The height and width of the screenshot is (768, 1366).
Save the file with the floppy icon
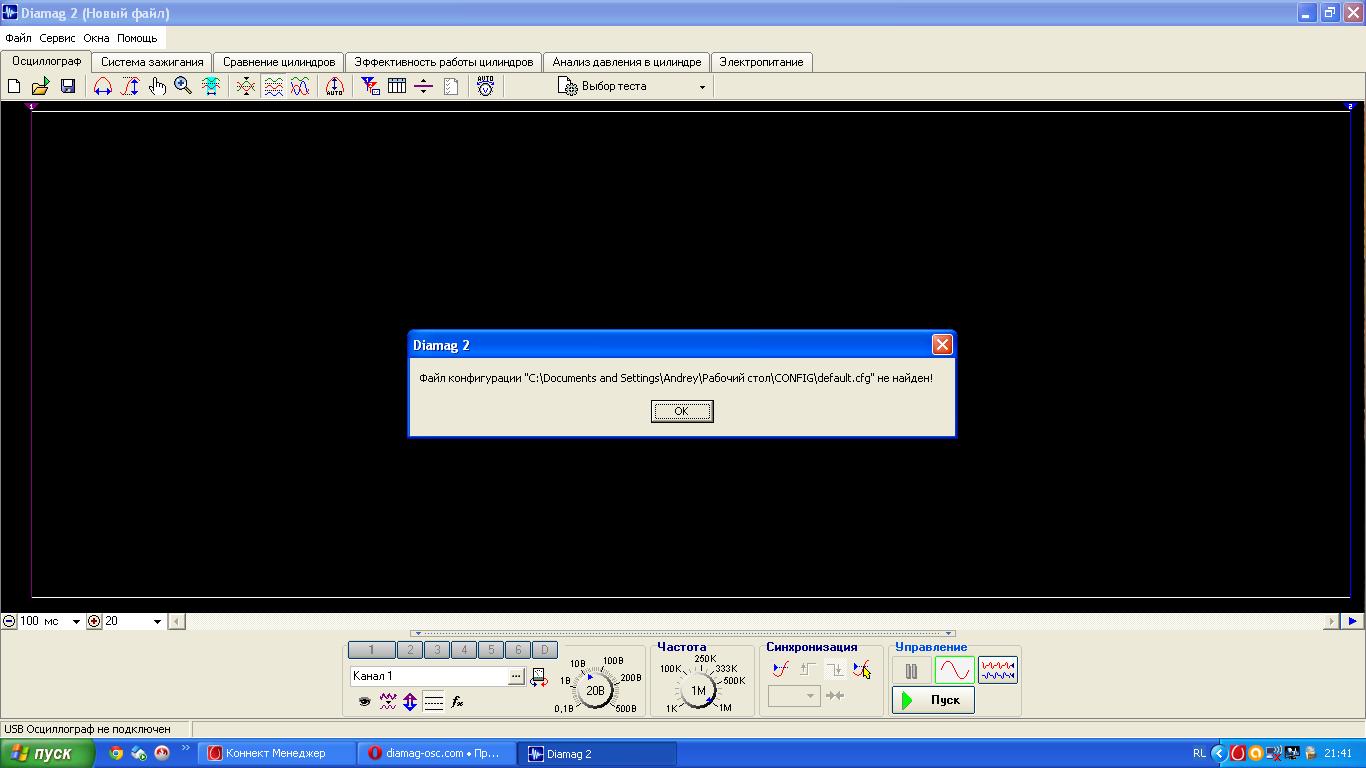[x=68, y=87]
